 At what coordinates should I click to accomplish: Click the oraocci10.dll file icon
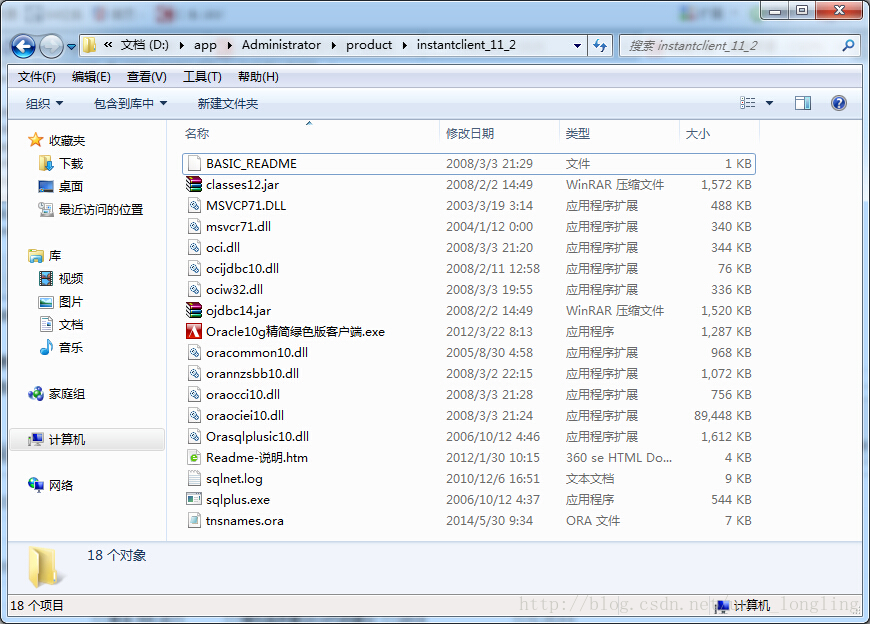(x=194, y=394)
